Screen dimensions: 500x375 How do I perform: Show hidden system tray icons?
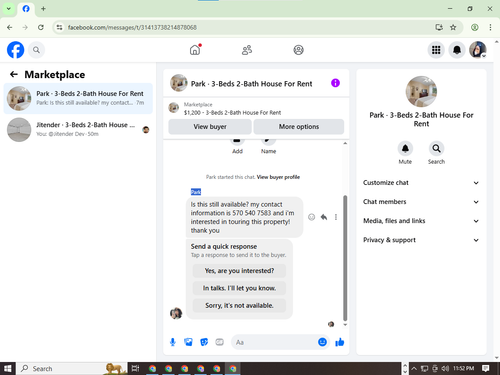coord(414,368)
